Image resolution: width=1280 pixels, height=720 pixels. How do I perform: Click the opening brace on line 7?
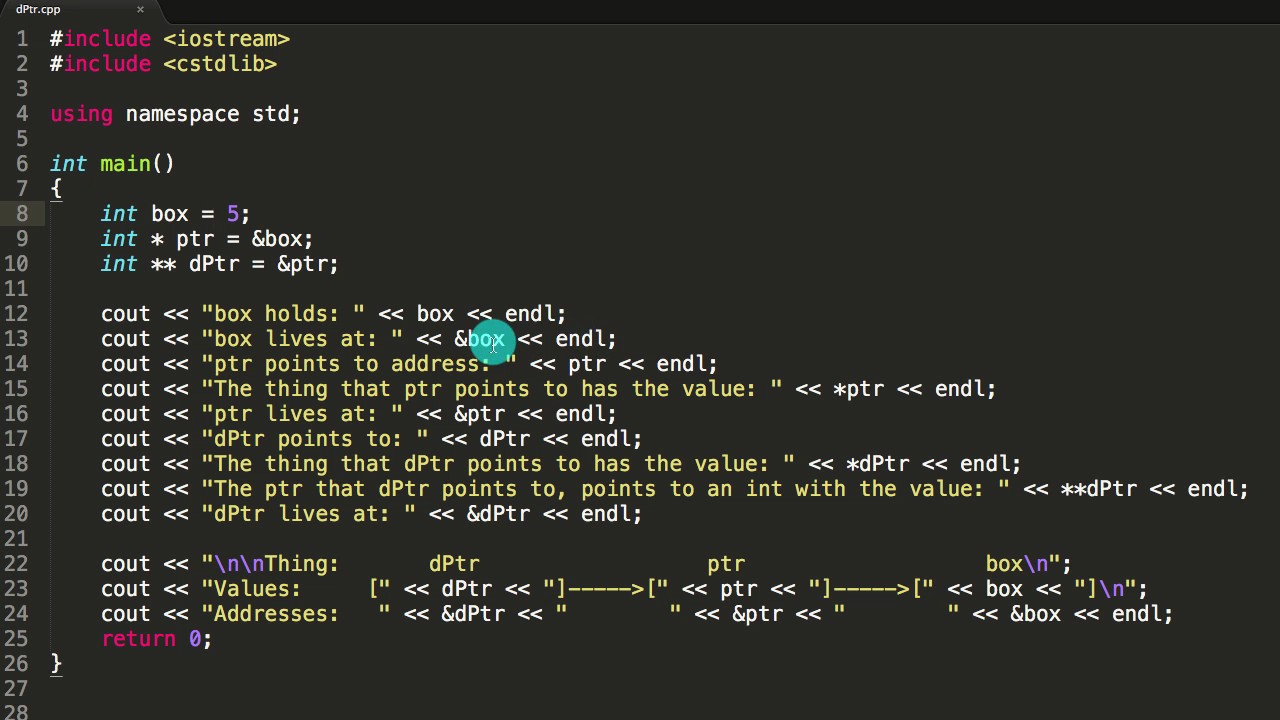point(56,189)
